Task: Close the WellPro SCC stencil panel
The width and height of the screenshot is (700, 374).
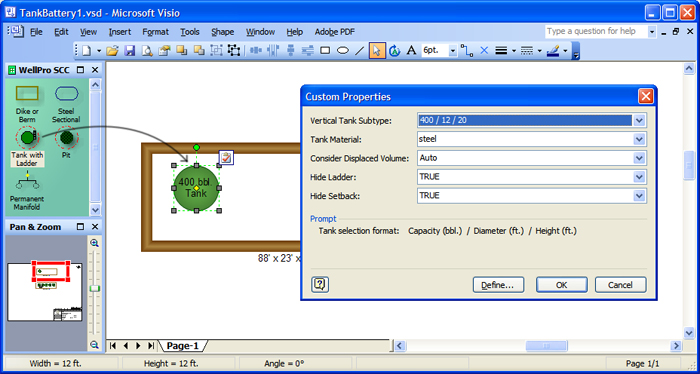Action: click(95, 70)
